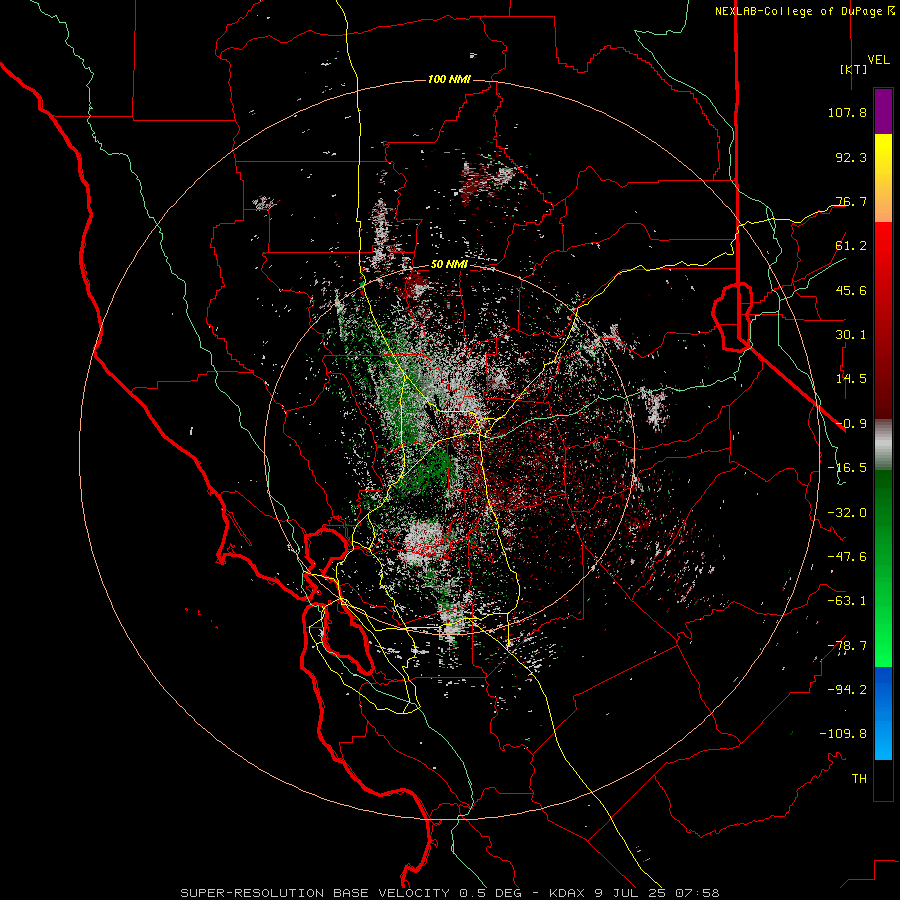Screen dimensions: 900x900
Task: Click the TH legend label
Action: [x=859, y=779]
